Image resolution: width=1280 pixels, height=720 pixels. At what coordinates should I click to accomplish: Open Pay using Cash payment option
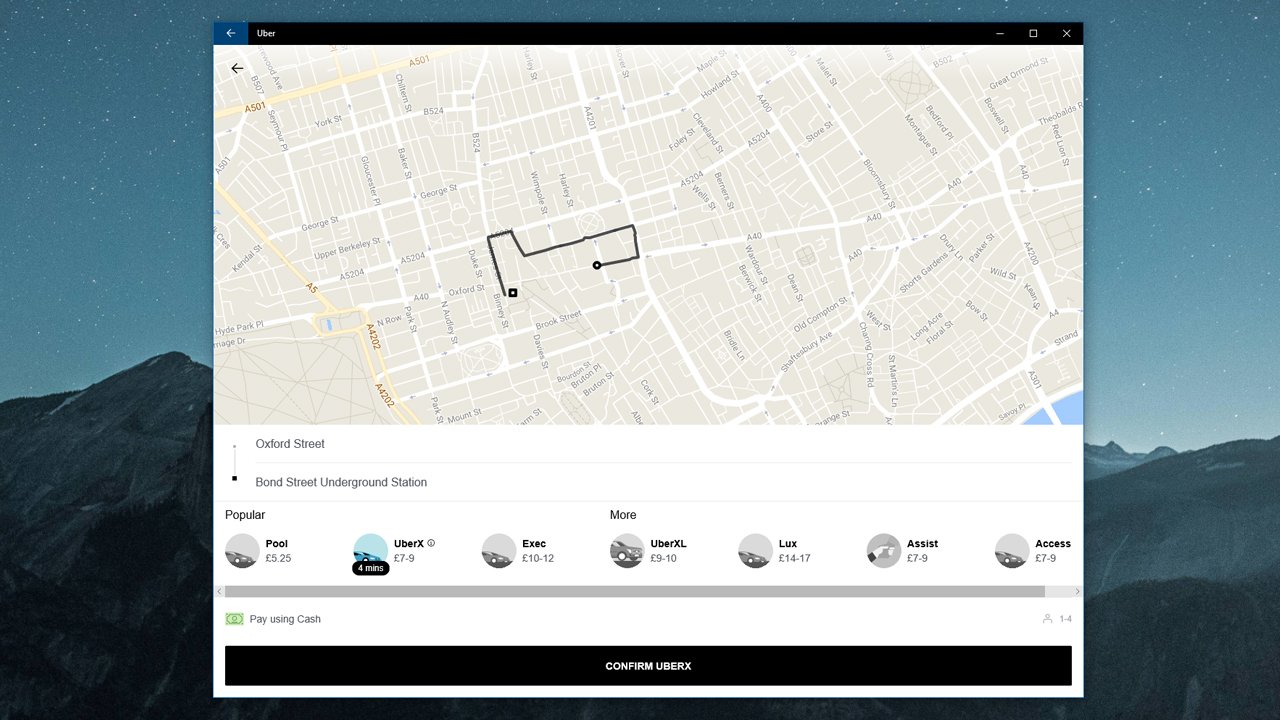click(x=285, y=619)
